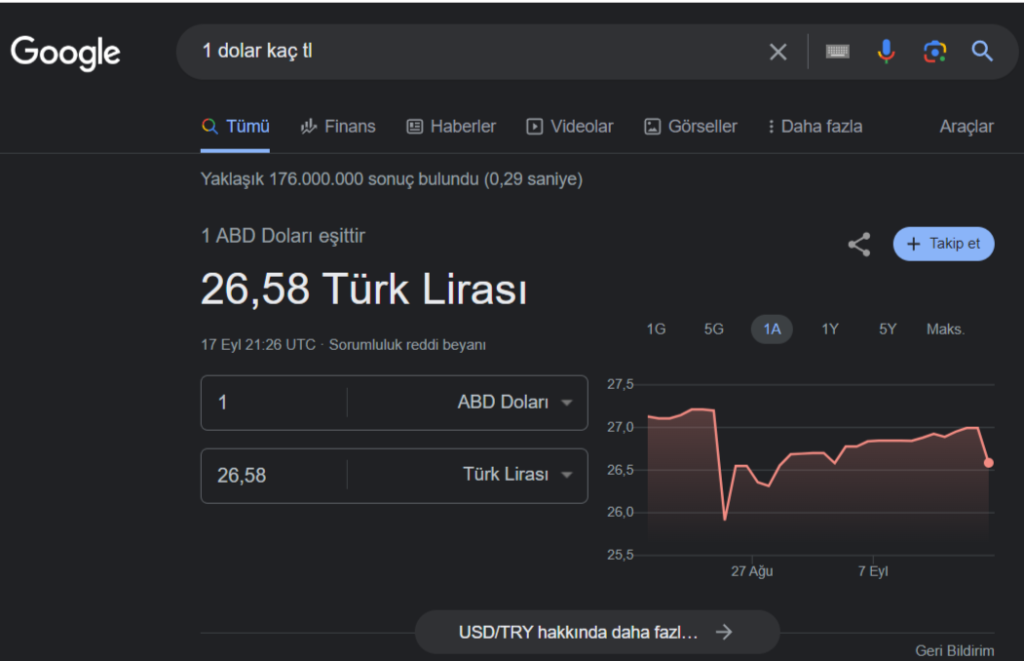Click the magnifier icon on Tümü tab
The image size is (1024, 661).
209,126
